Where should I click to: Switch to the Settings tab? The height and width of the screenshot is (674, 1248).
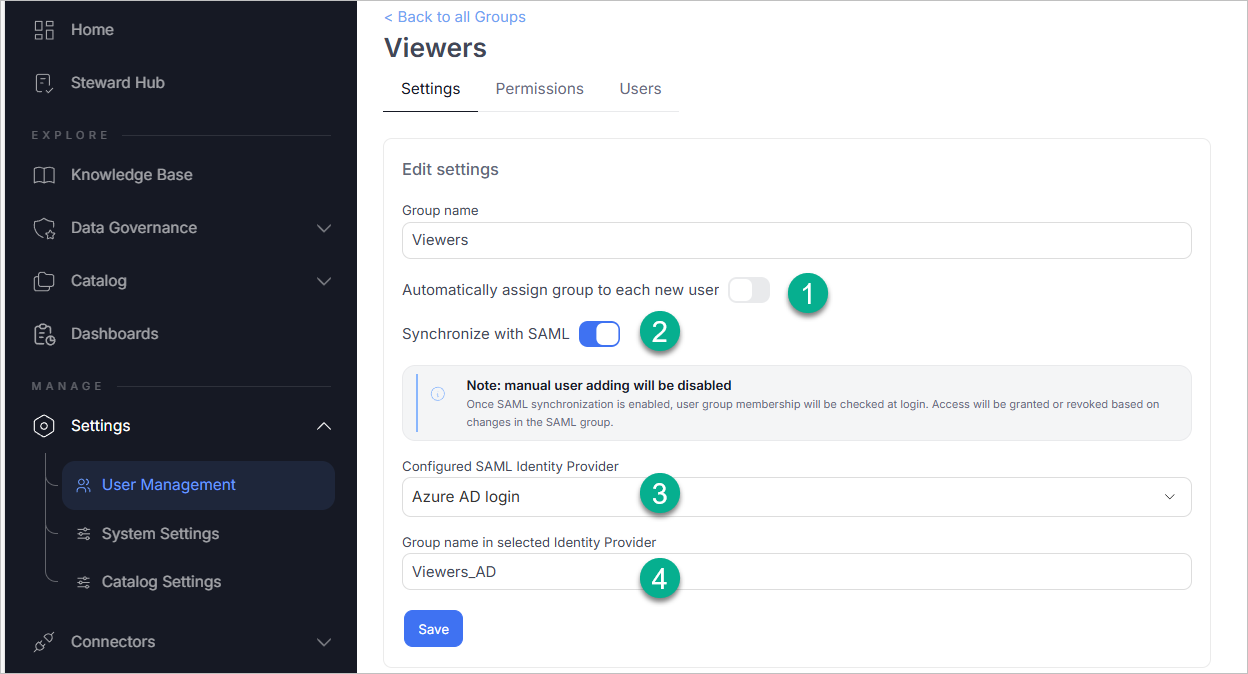coord(431,89)
